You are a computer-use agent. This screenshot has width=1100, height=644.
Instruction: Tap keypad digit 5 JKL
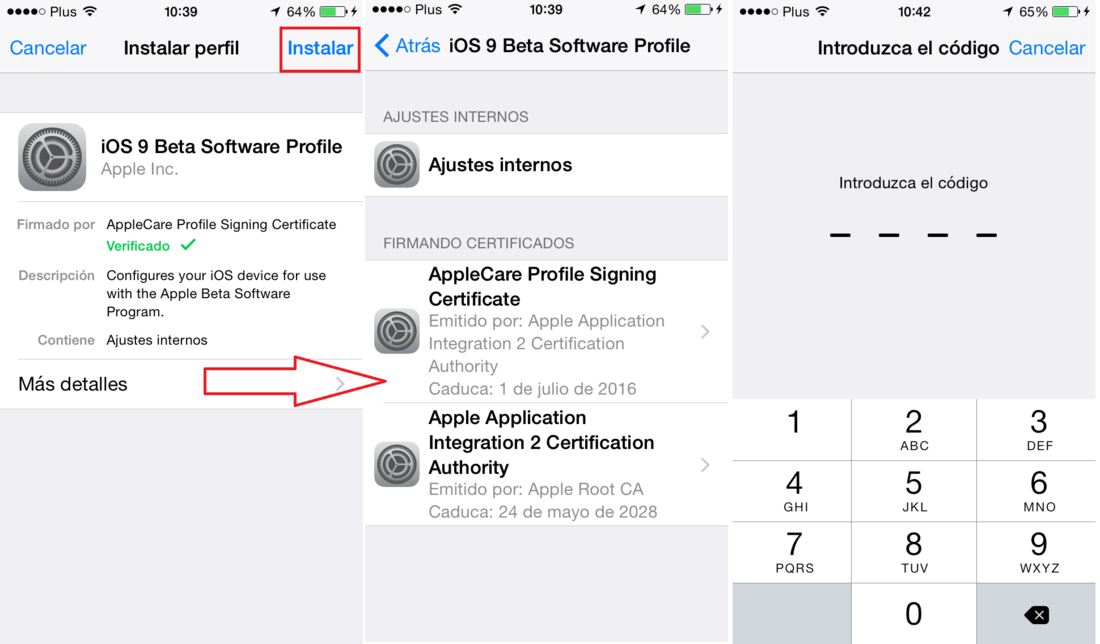tap(913, 491)
